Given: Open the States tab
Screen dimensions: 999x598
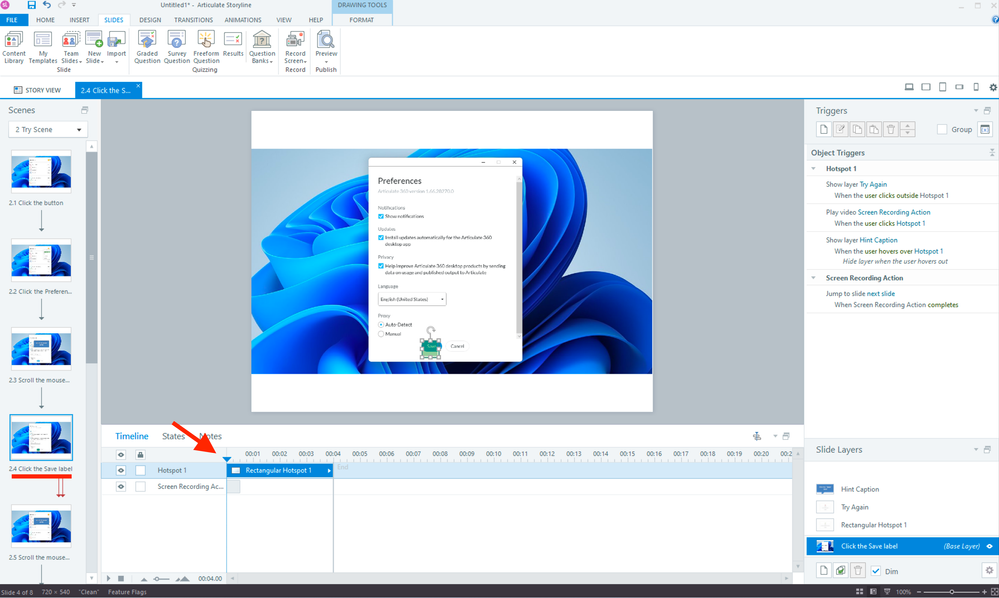Looking at the screenshot, I should pos(174,436).
